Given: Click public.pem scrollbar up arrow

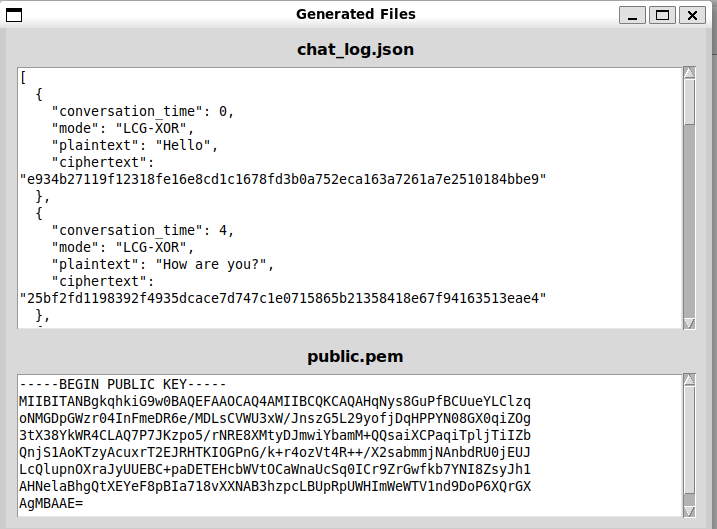Looking at the screenshot, I should coord(689,380).
